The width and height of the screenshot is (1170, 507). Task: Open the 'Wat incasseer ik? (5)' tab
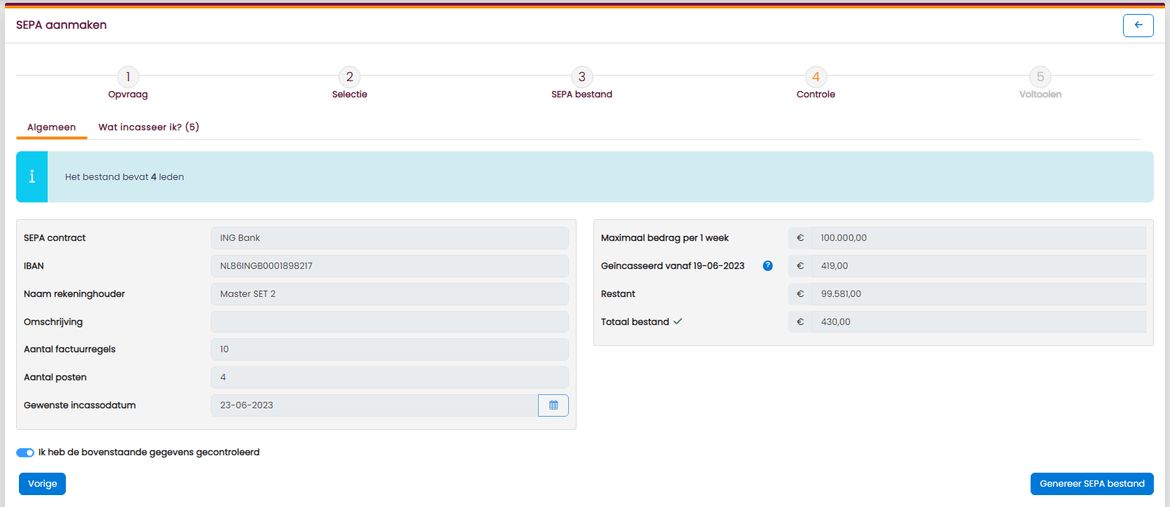pos(148,128)
